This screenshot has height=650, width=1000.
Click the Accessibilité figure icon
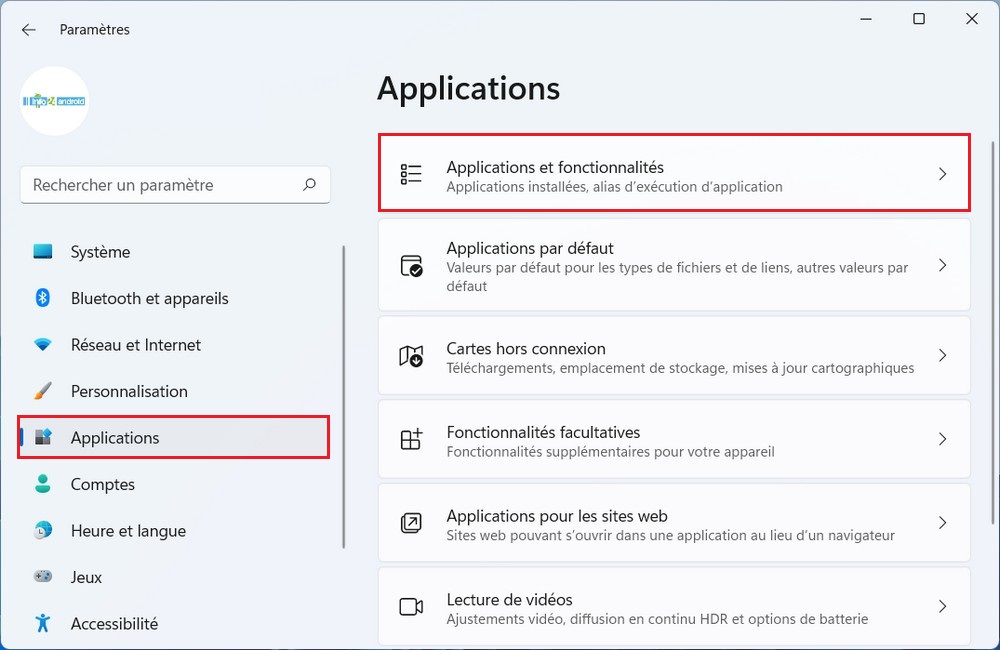pyautogui.click(x=43, y=624)
